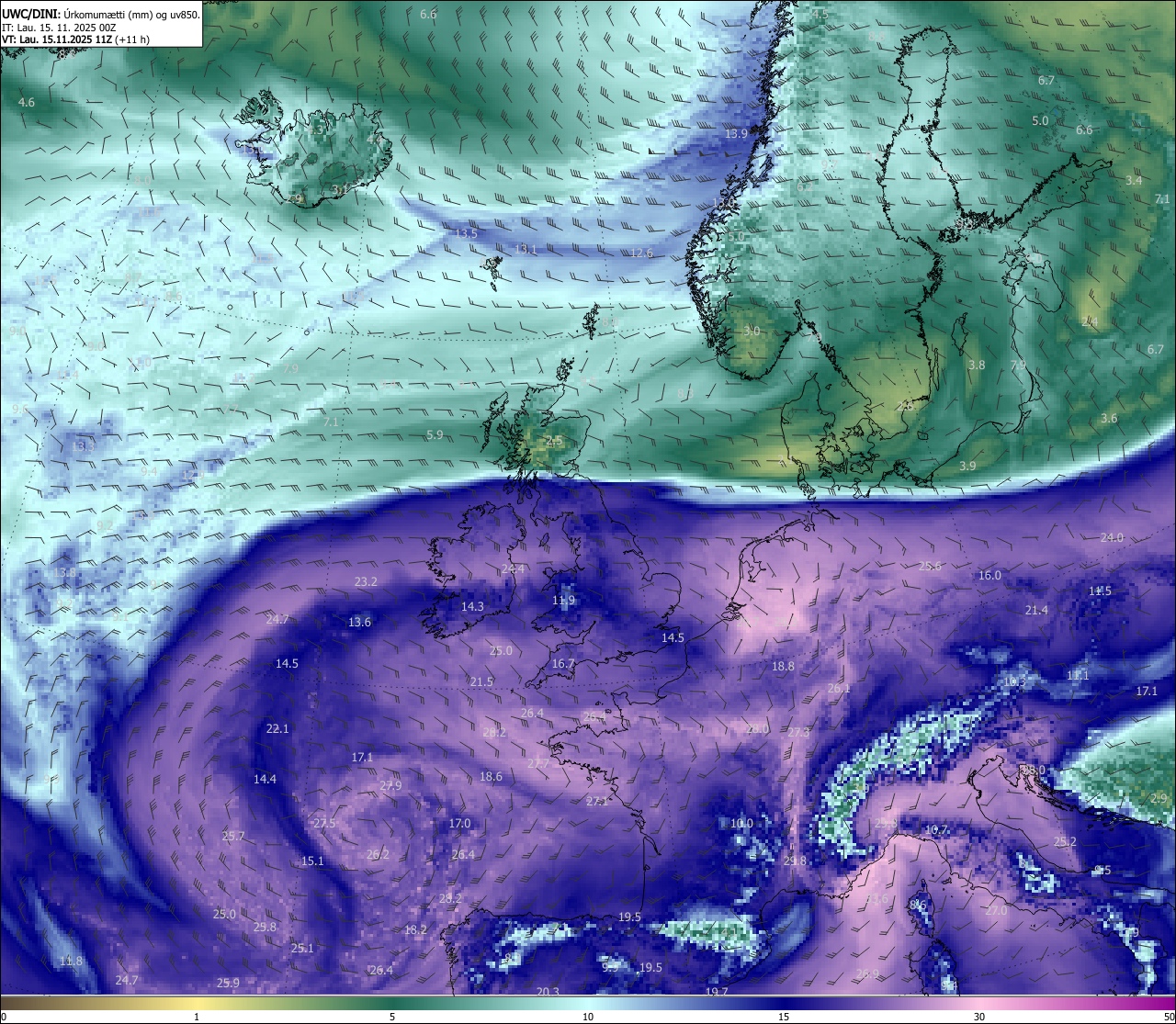Click the 13.5 value label
1176x1024 pixels.
(466, 233)
